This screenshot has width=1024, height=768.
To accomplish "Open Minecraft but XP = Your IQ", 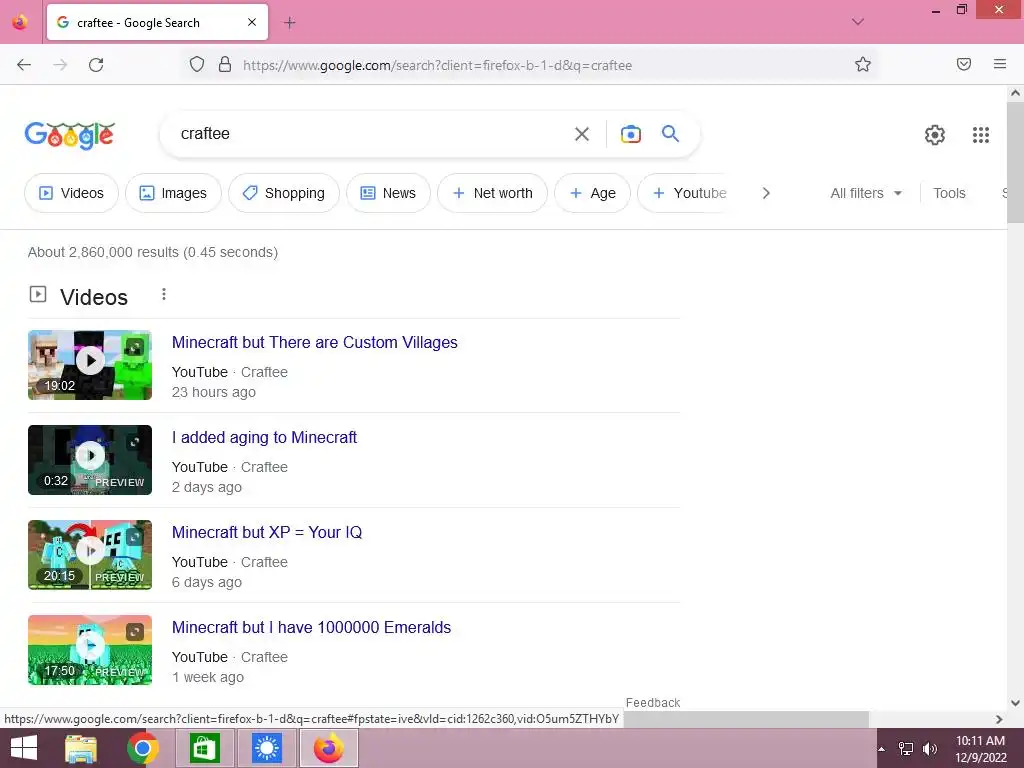I will pyautogui.click(x=266, y=532).
